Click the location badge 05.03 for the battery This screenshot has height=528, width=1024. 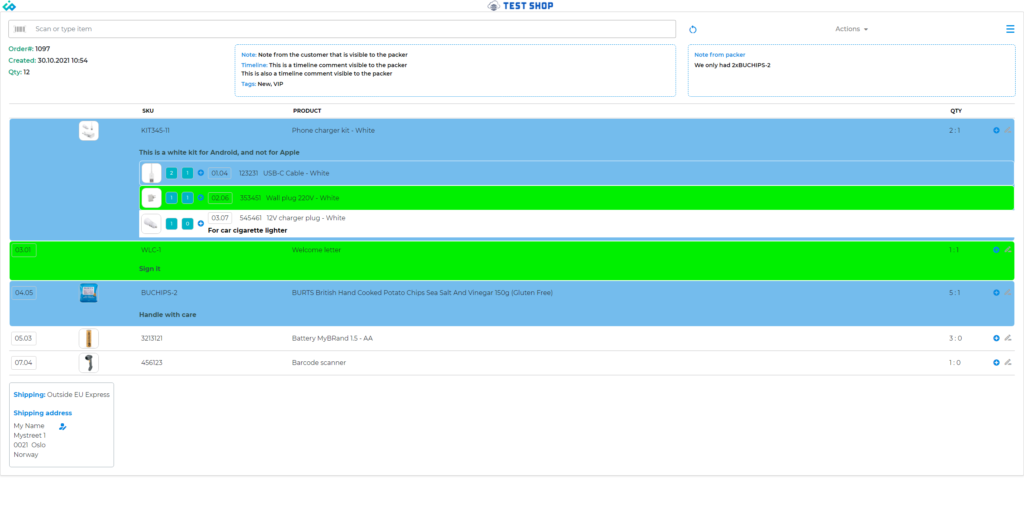pos(24,338)
